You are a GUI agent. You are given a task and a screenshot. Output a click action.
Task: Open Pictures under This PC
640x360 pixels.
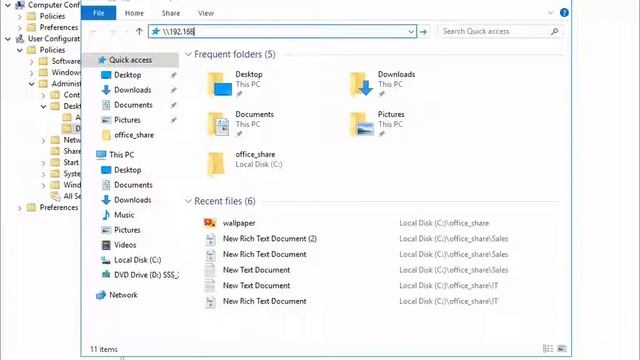point(127,230)
